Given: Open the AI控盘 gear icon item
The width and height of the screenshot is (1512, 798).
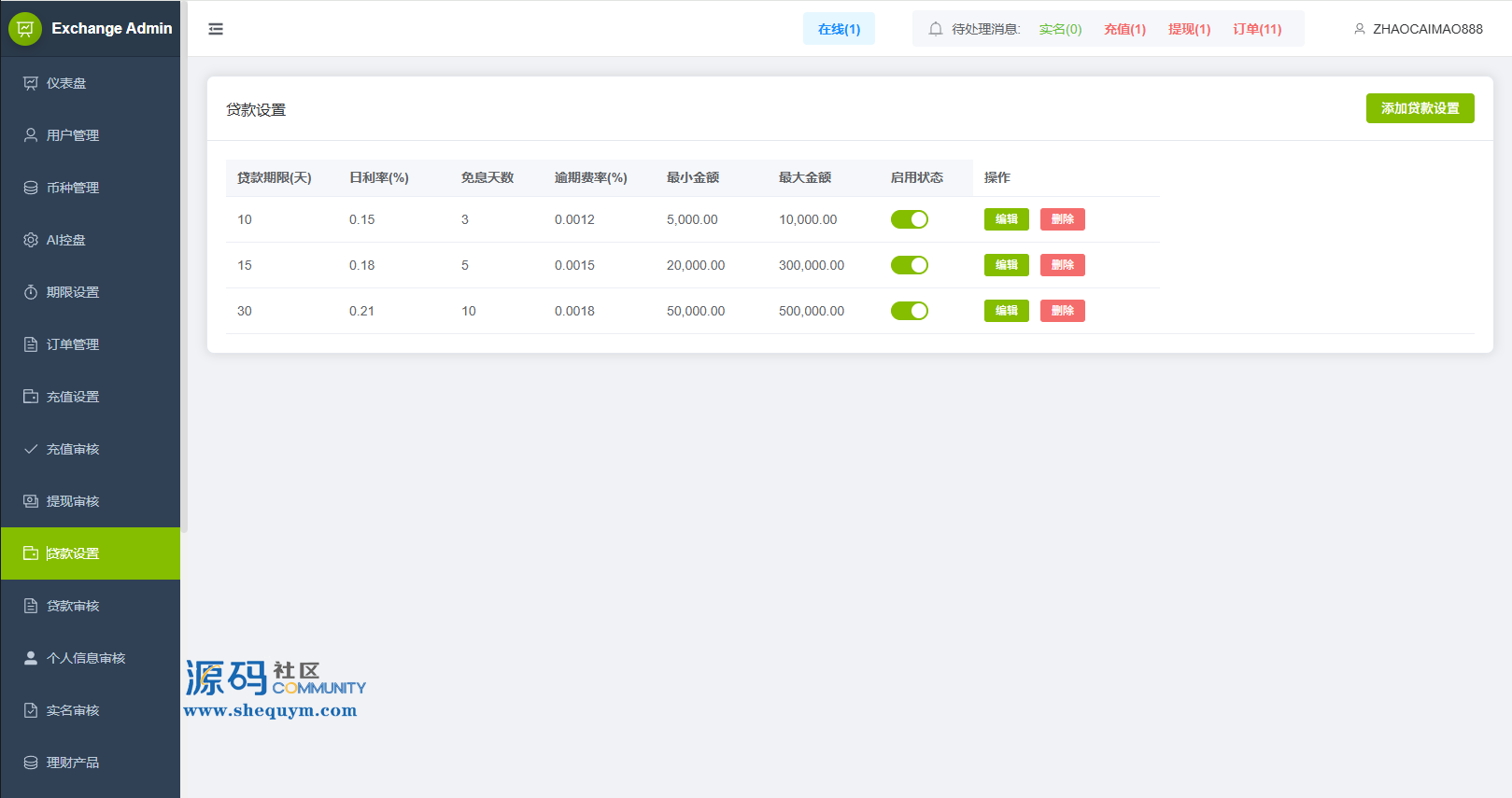Looking at the screenshot, I should tap(31, 240).
